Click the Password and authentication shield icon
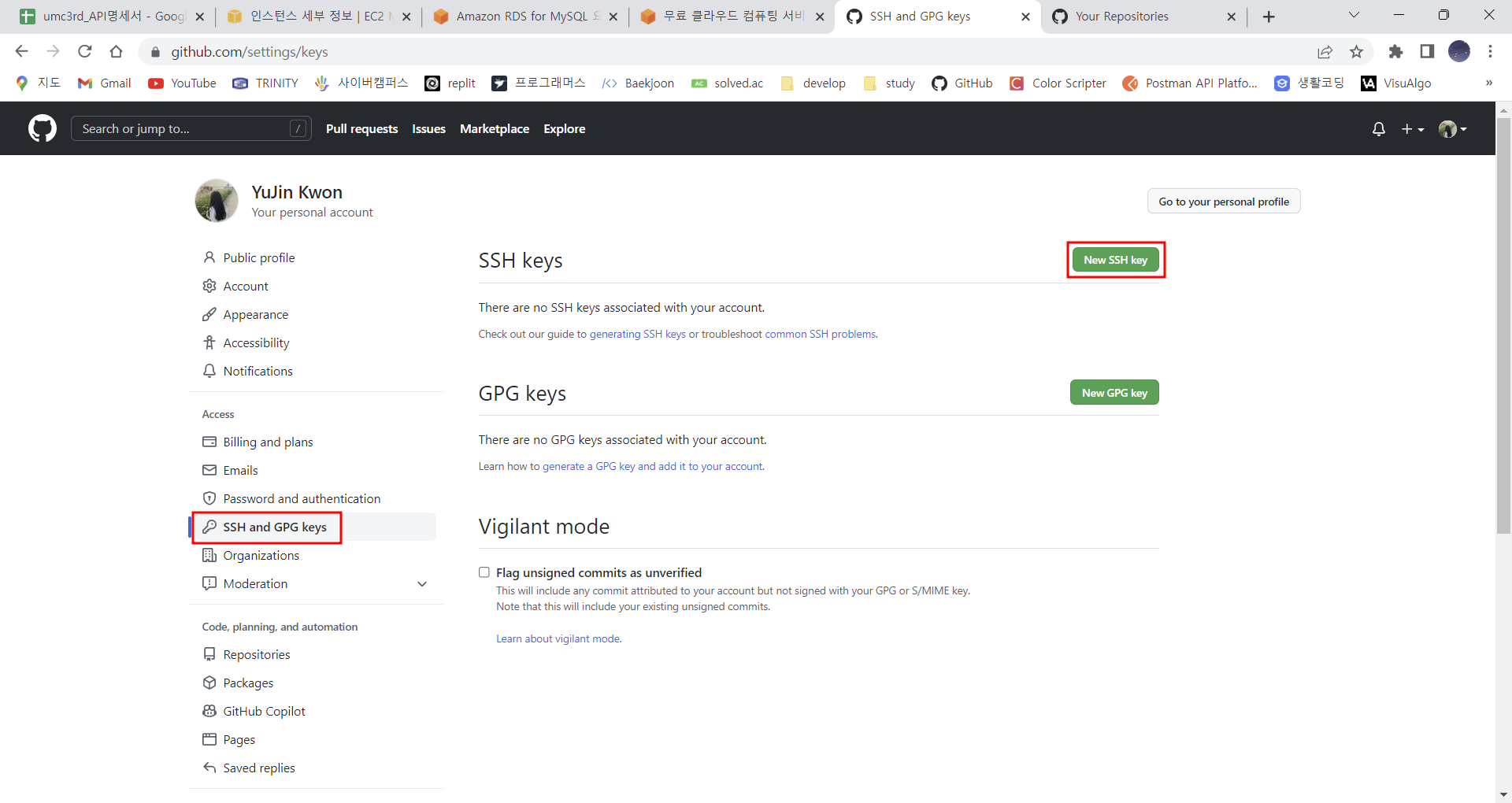Screen dimensions: 1512x803 point(209,498)
